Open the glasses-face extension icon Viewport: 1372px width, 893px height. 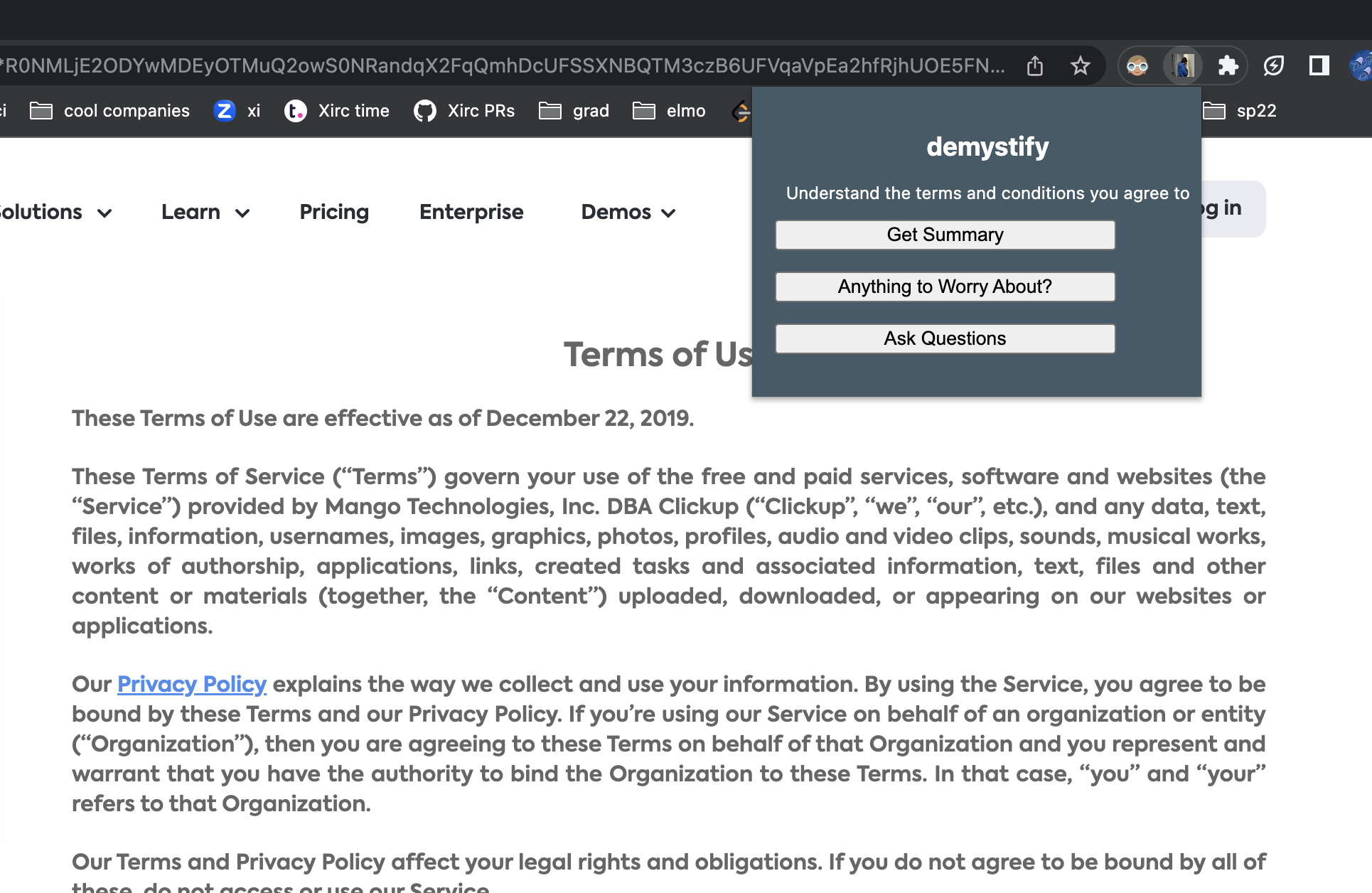[x=1137, y=66]
